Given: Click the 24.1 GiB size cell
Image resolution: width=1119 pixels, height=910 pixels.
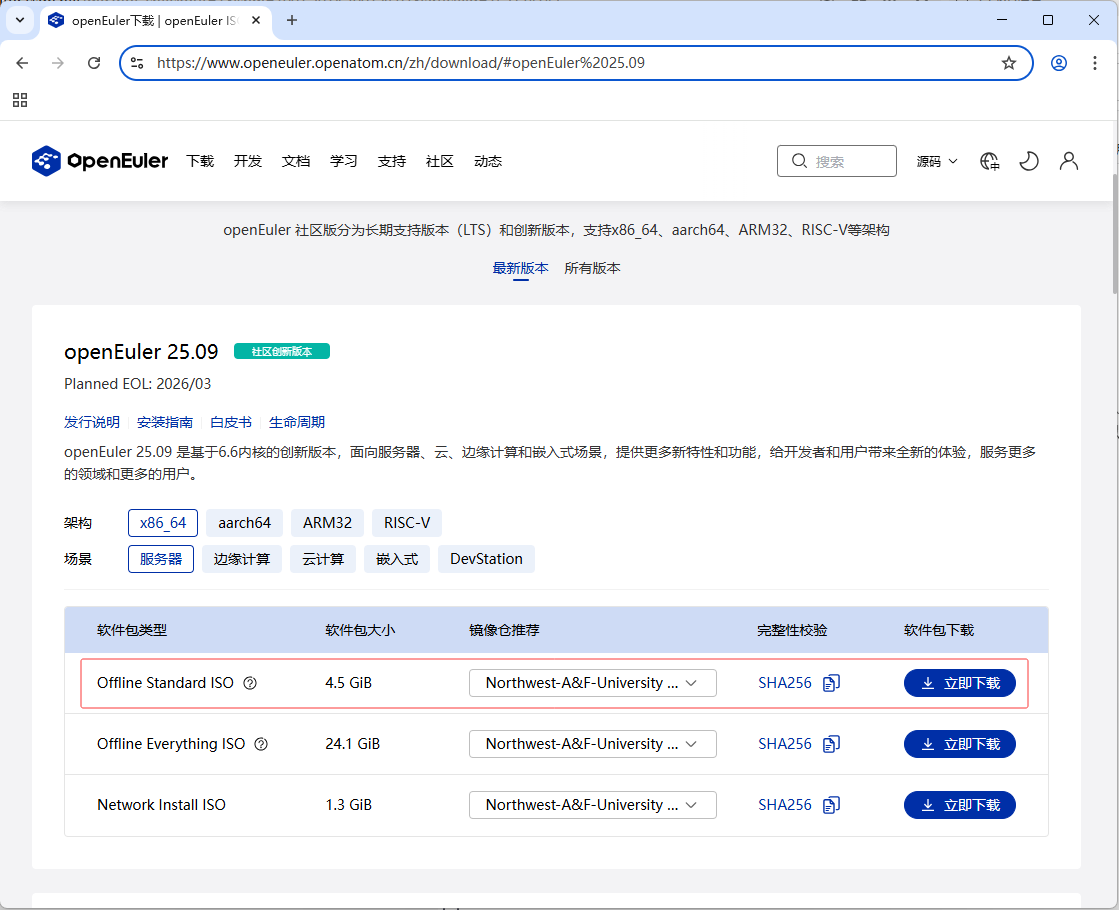Looking at the screenshot, I should click(x=353, y=744).
